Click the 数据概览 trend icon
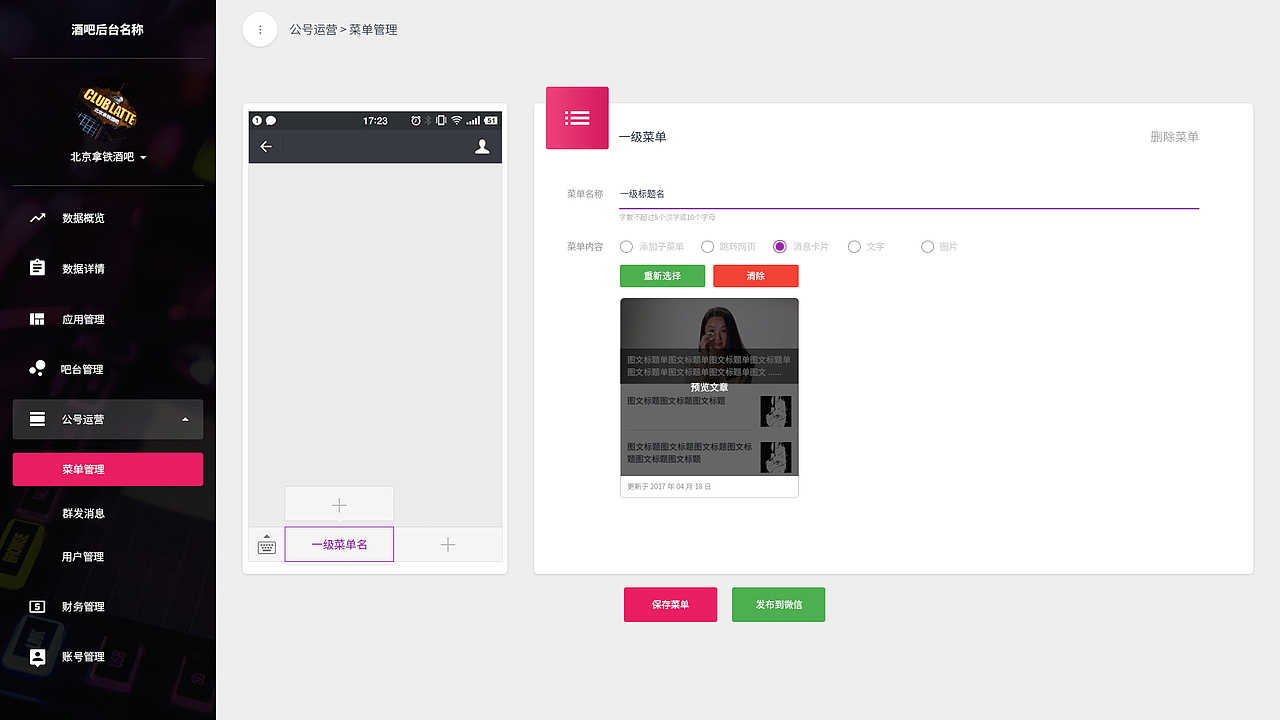The image size is (1280, 720). point(37,218)
